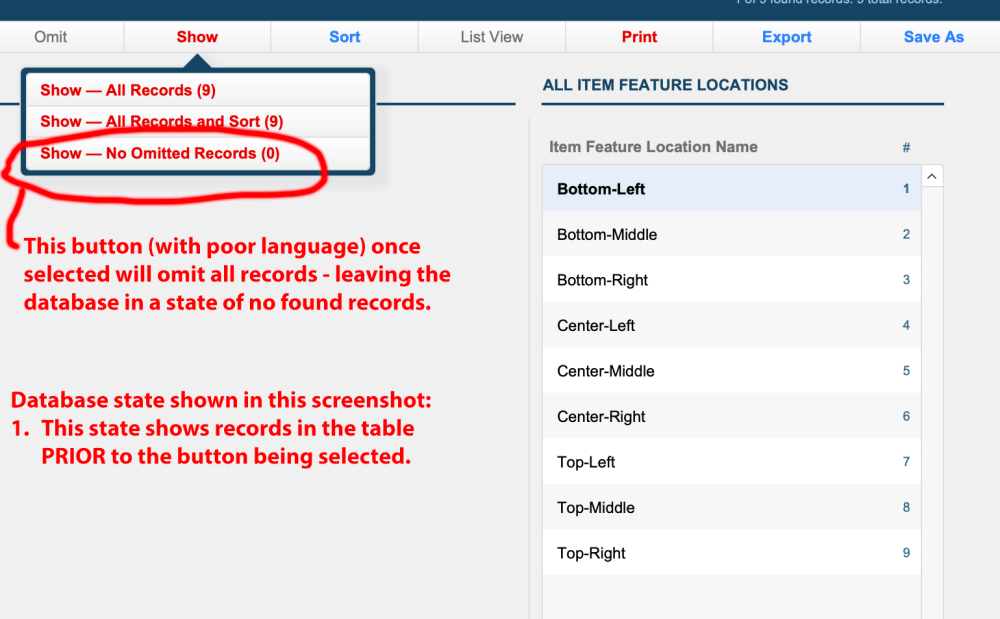Image resolution: width=1000 pixels, height=619 pixels.
Task: Click the Save As toolbar button
Action: [x=933, y=37]
